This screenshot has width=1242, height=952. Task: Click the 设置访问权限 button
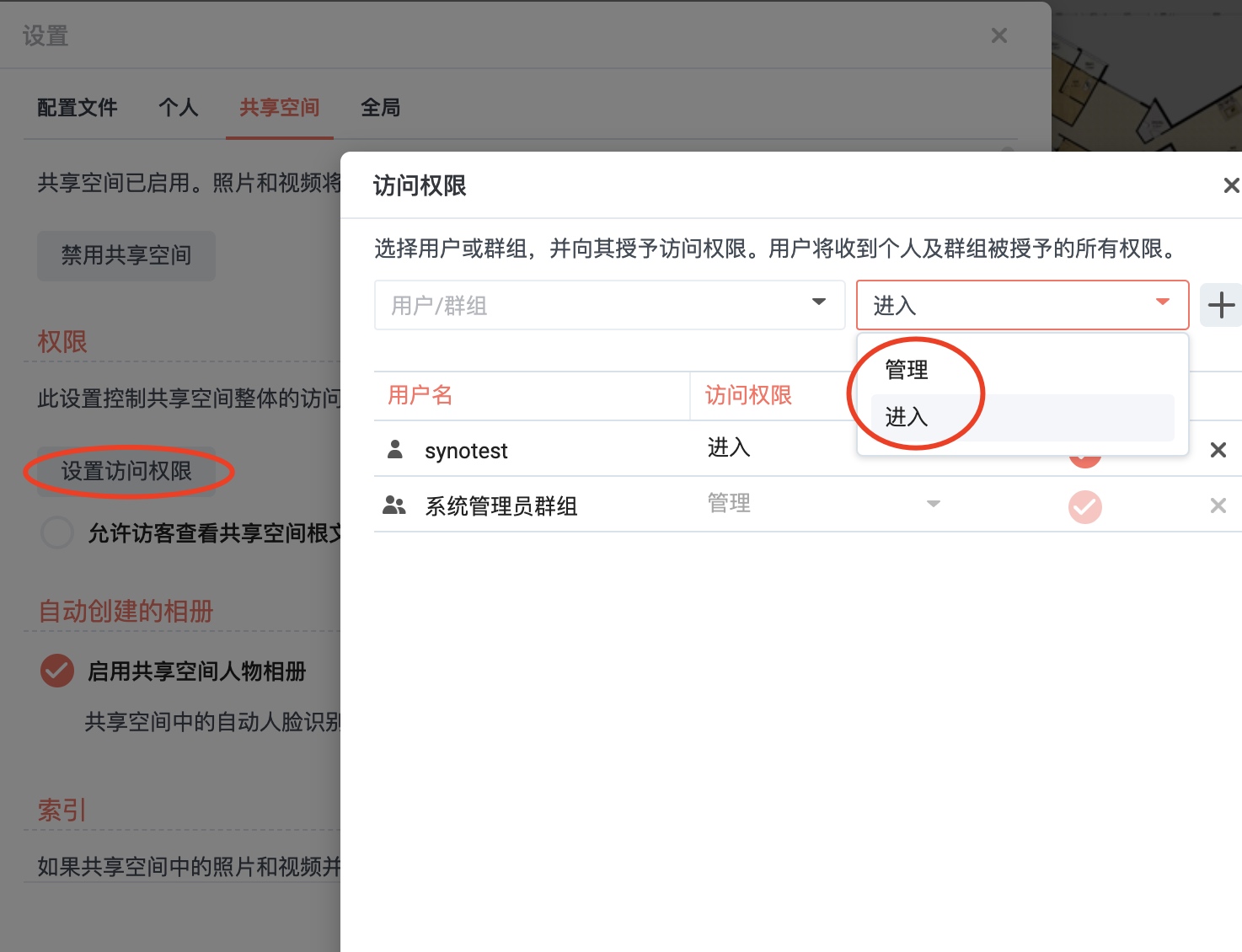(126, 471)
